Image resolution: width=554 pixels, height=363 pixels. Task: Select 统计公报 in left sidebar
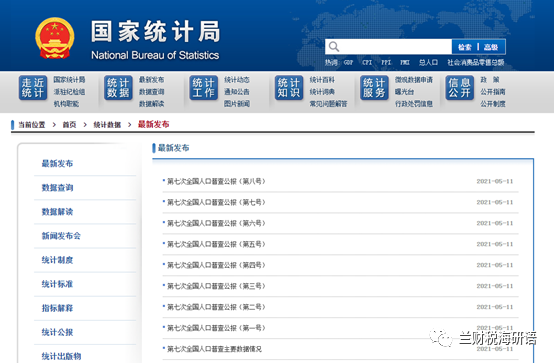click(x=57, y=332)
